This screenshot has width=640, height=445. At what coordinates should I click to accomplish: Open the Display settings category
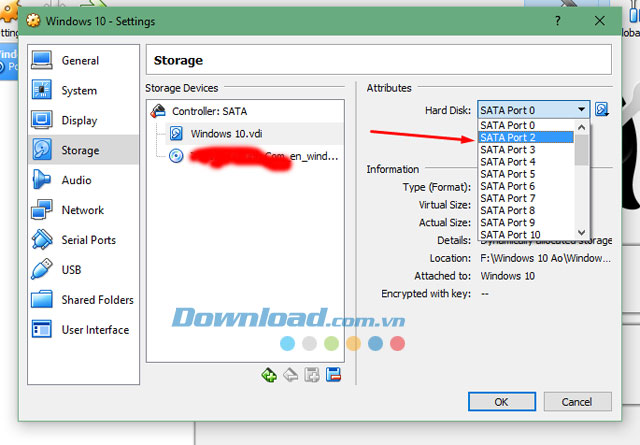pyautogui.click(x=84, y=120)
